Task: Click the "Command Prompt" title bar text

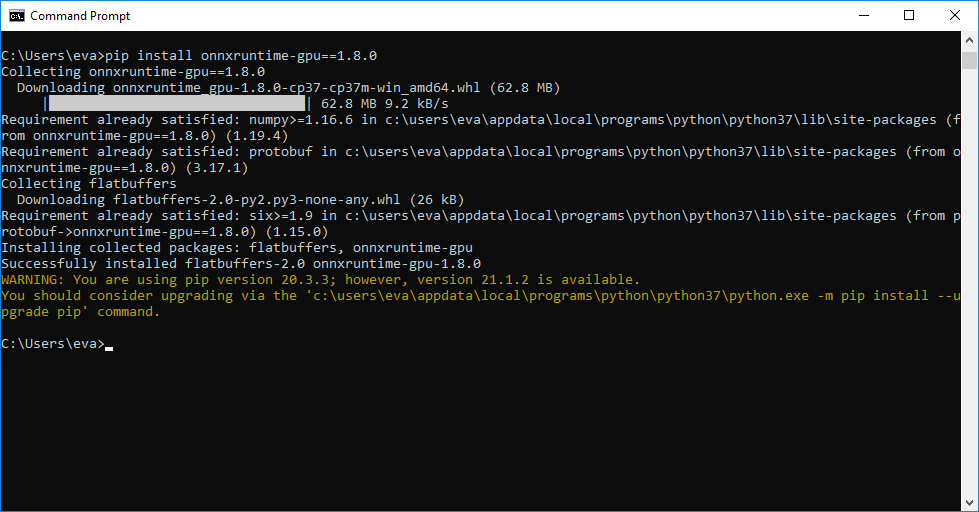Action: click(80, 16)
